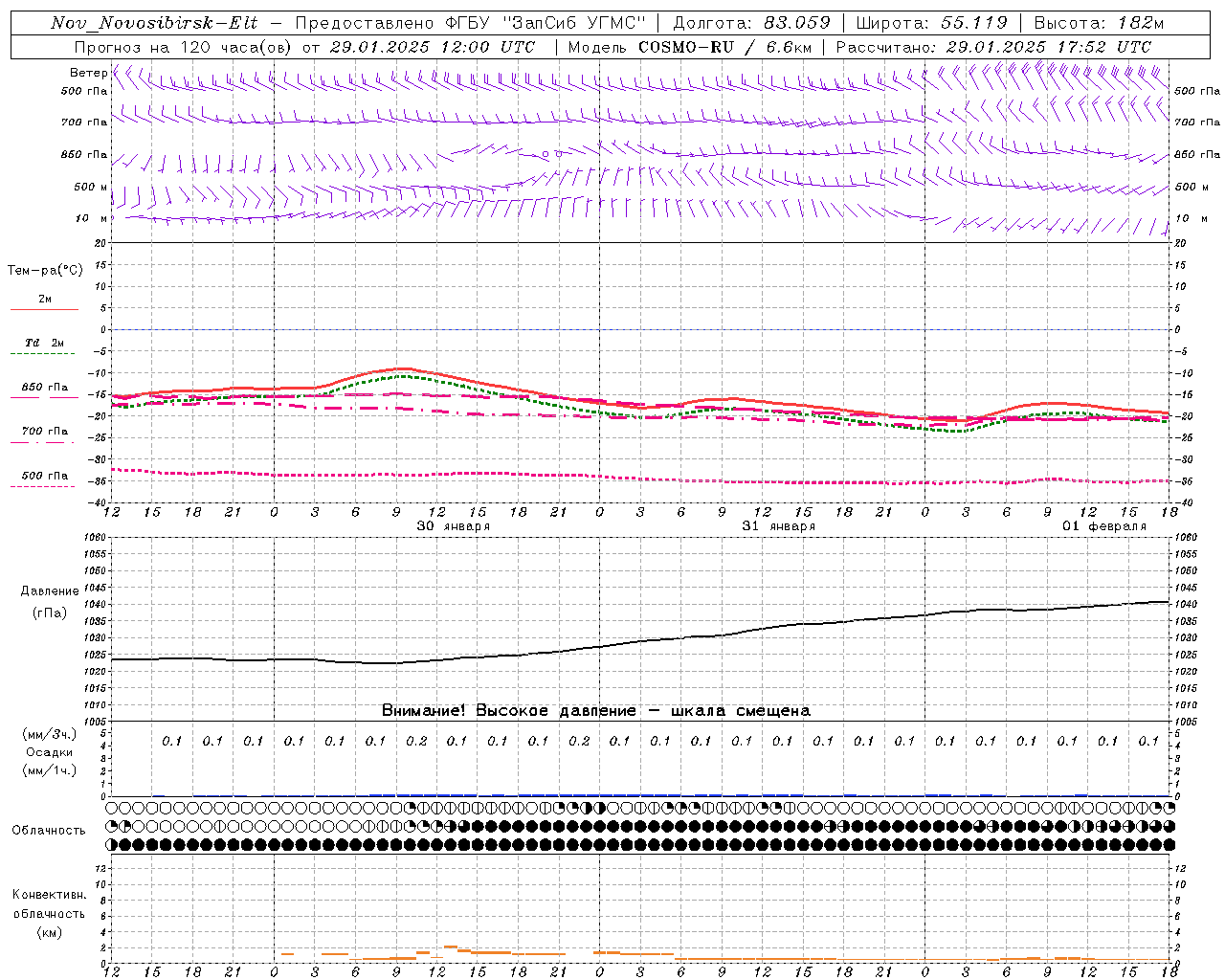Click the Ветер panel label
The width and height of the screenshot is (1225, 980).
[x=88, y=73]
